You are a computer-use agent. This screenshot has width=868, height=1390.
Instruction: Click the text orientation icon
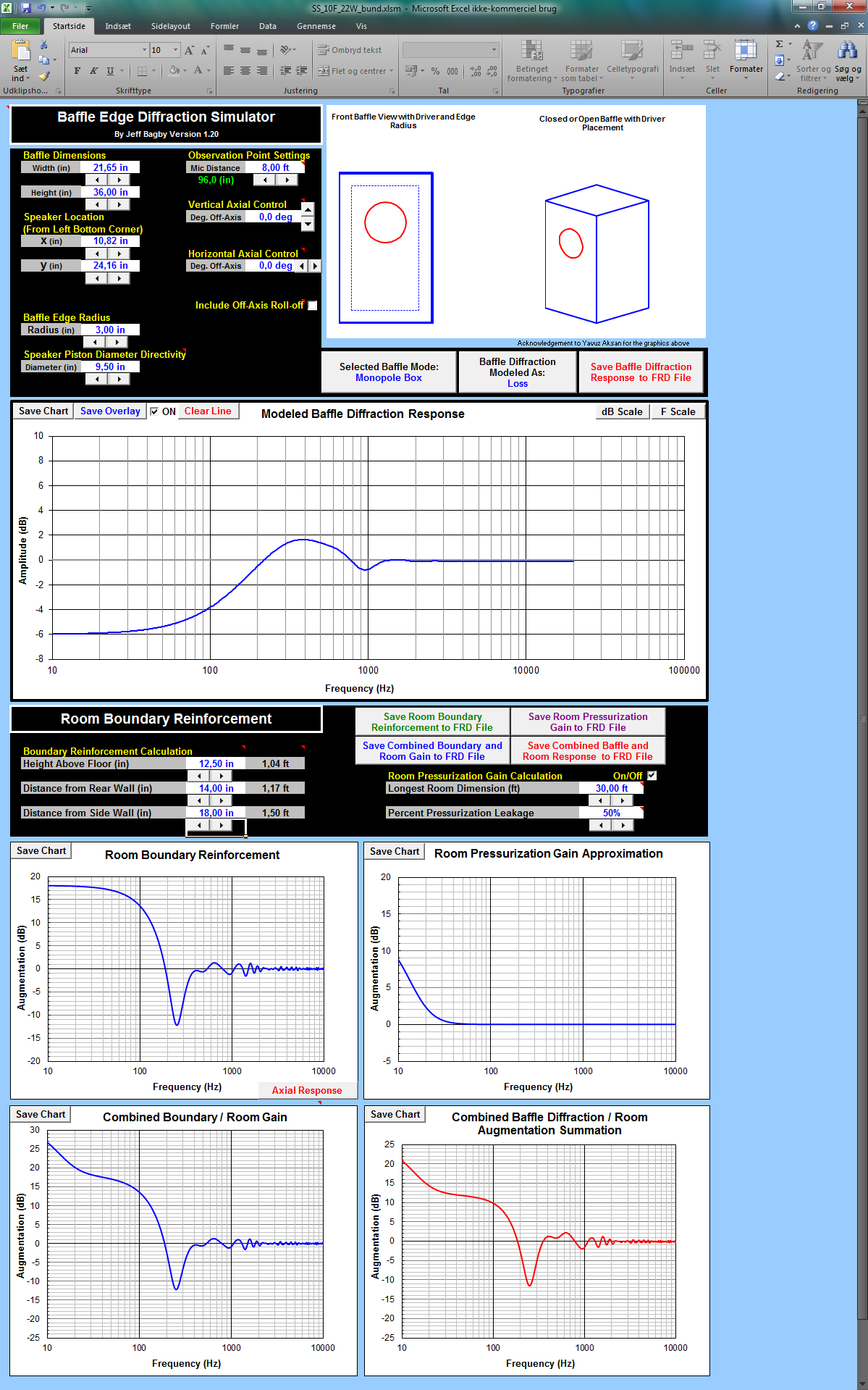tap(285, 50)
